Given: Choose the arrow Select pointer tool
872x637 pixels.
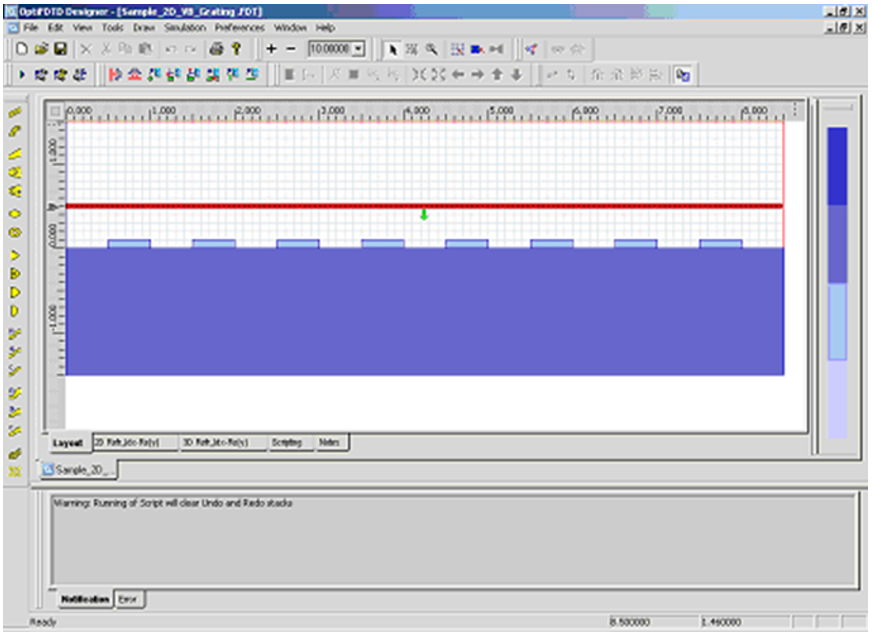Looking at the screenshot, I should coord(393,49).
